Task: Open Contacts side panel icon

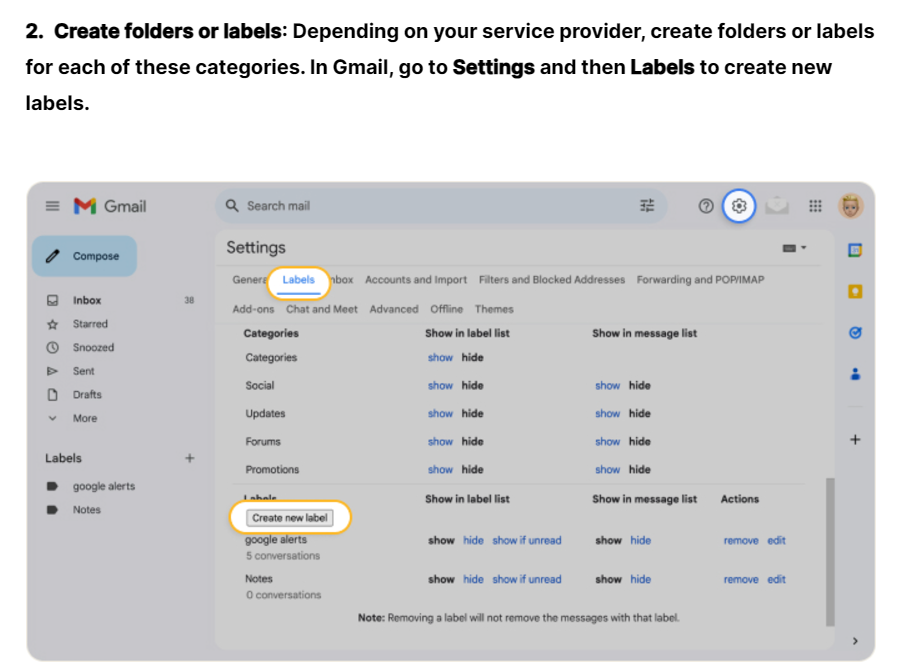Action: (855, 374)
